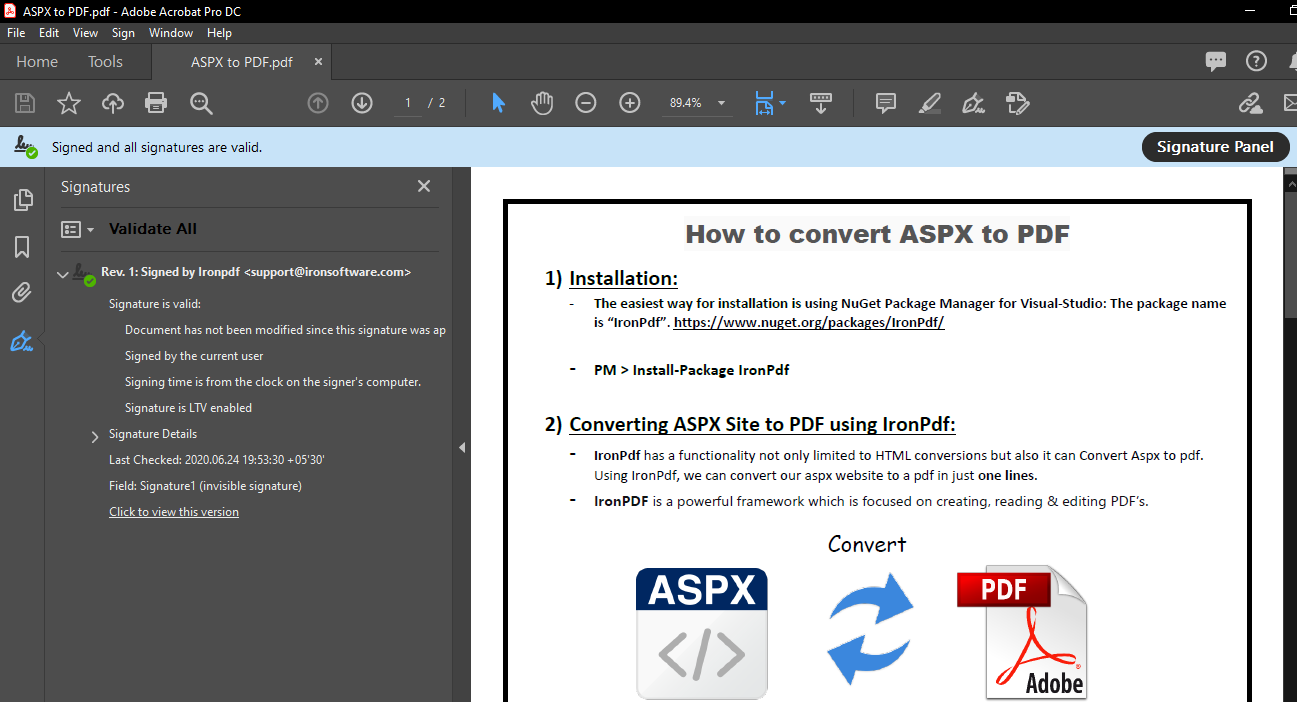Image resolution: width=1297 pixels, height=702 pixels.
Task: Open the File menu
Action: [16, 33]
